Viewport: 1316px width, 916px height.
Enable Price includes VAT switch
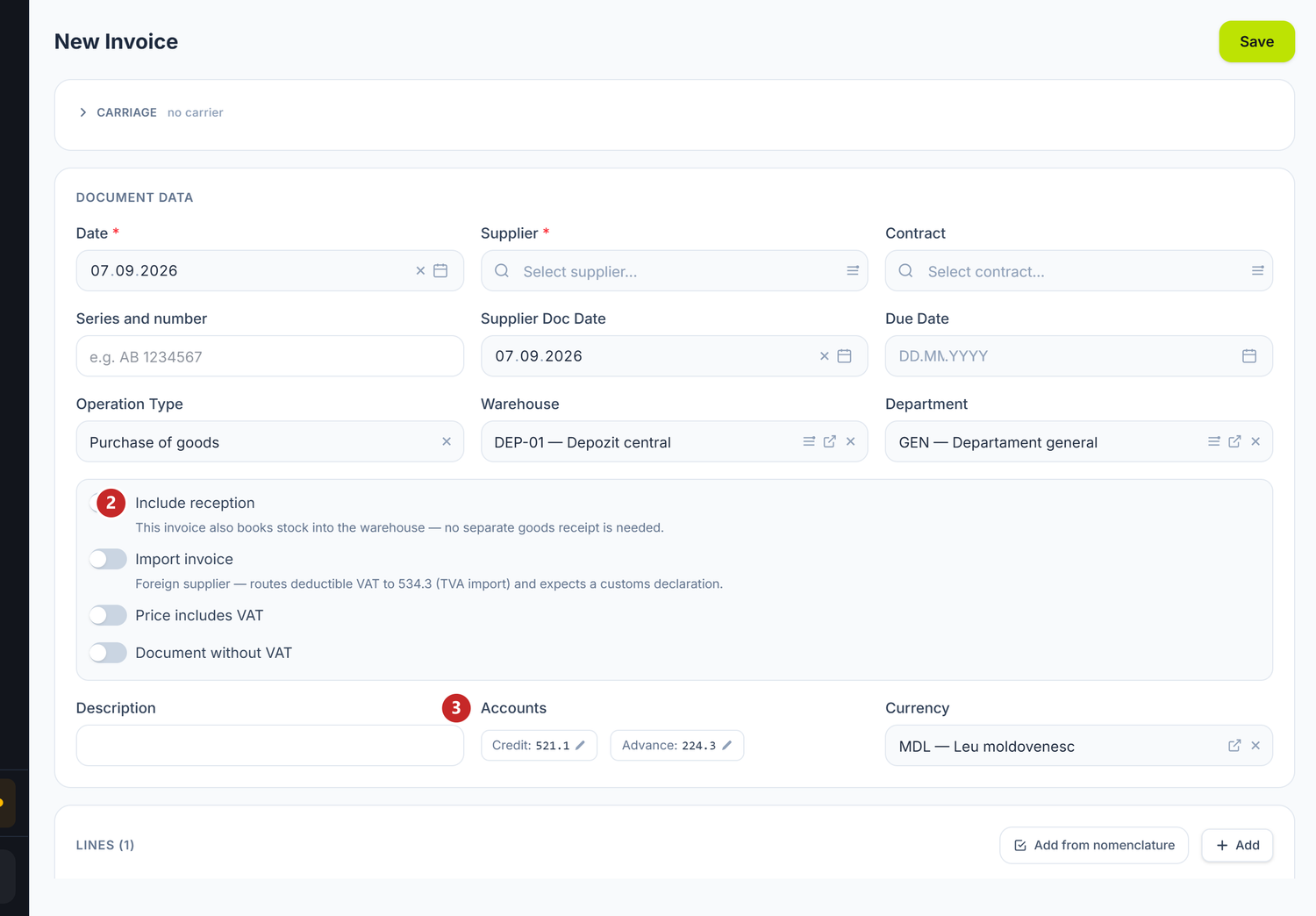[x=108, y=615]
